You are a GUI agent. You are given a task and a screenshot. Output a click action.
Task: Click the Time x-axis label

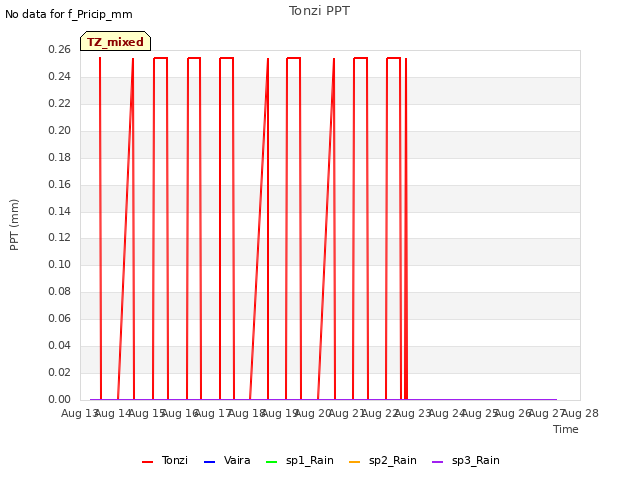point(566,429)
